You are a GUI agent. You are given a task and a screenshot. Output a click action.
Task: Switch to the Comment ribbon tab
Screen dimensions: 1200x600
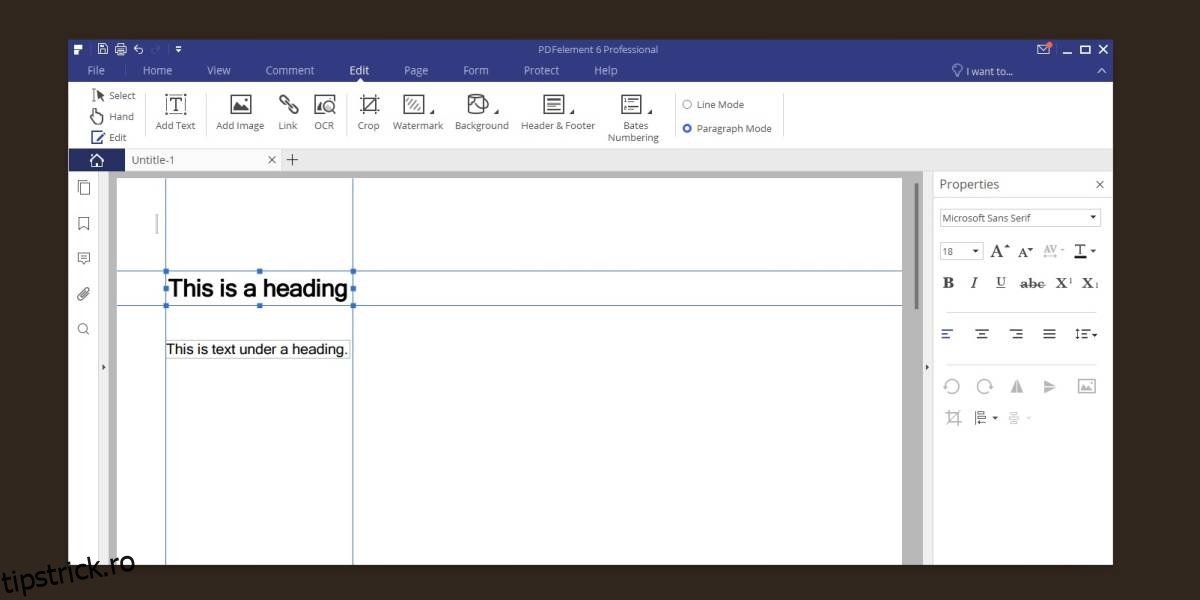click(289, 71)
